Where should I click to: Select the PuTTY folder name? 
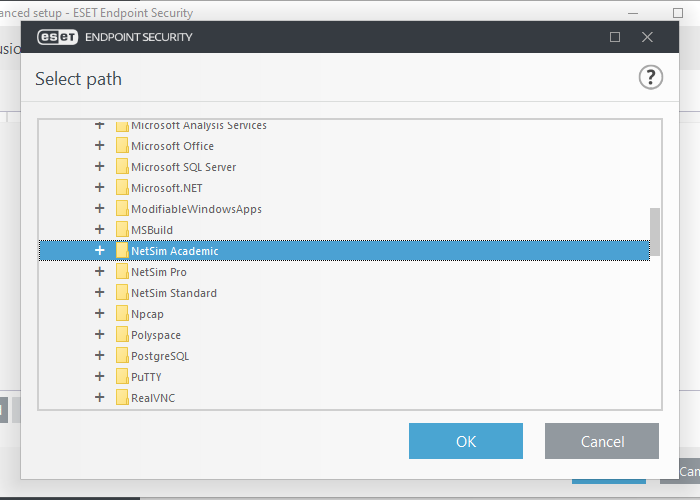pos(146,377)
